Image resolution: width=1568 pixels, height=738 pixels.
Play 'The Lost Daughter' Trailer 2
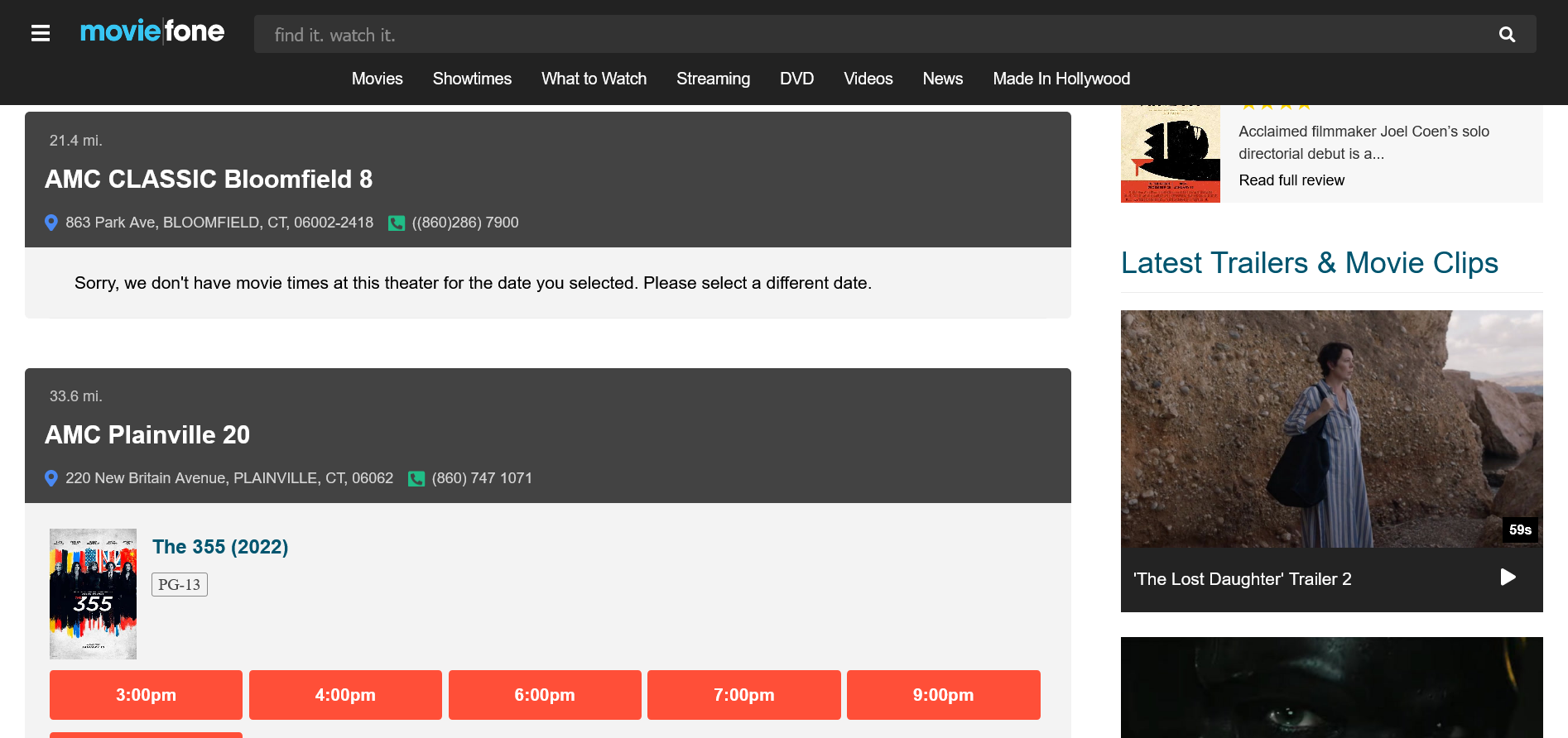pyautogui.click(x=1508, y=577)
